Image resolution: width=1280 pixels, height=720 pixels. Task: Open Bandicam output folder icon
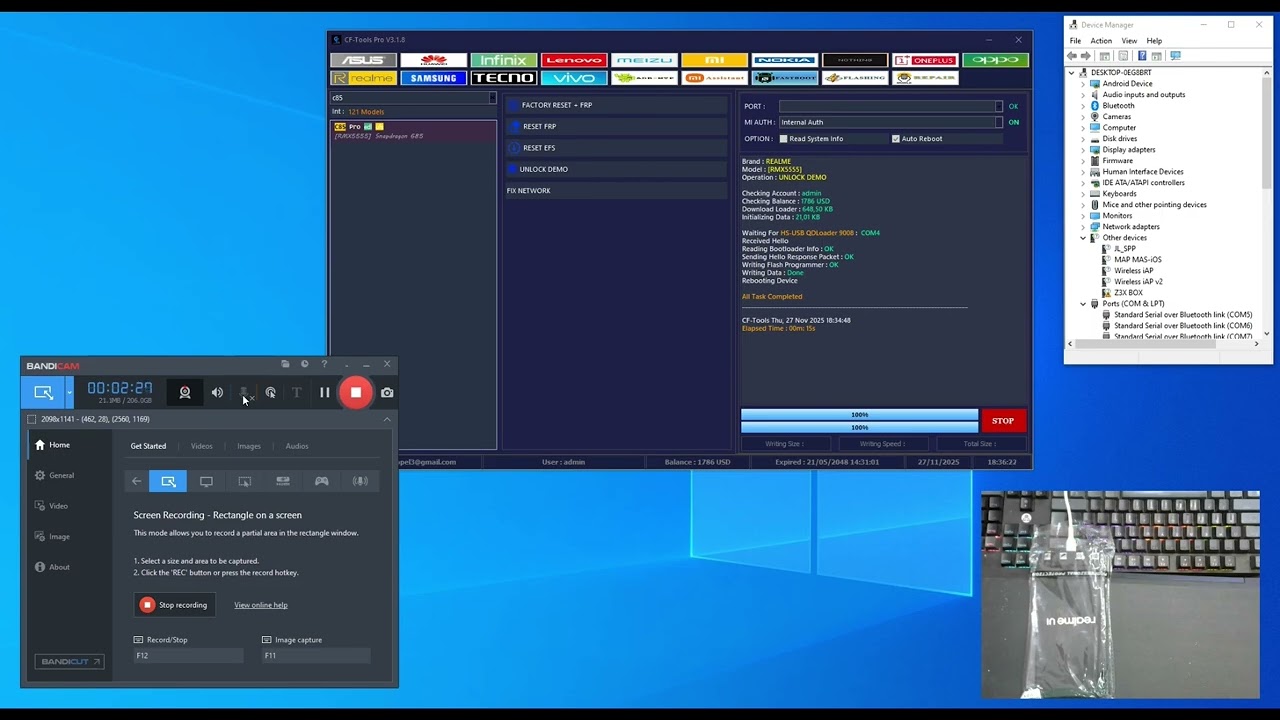[x=285, y=364]
